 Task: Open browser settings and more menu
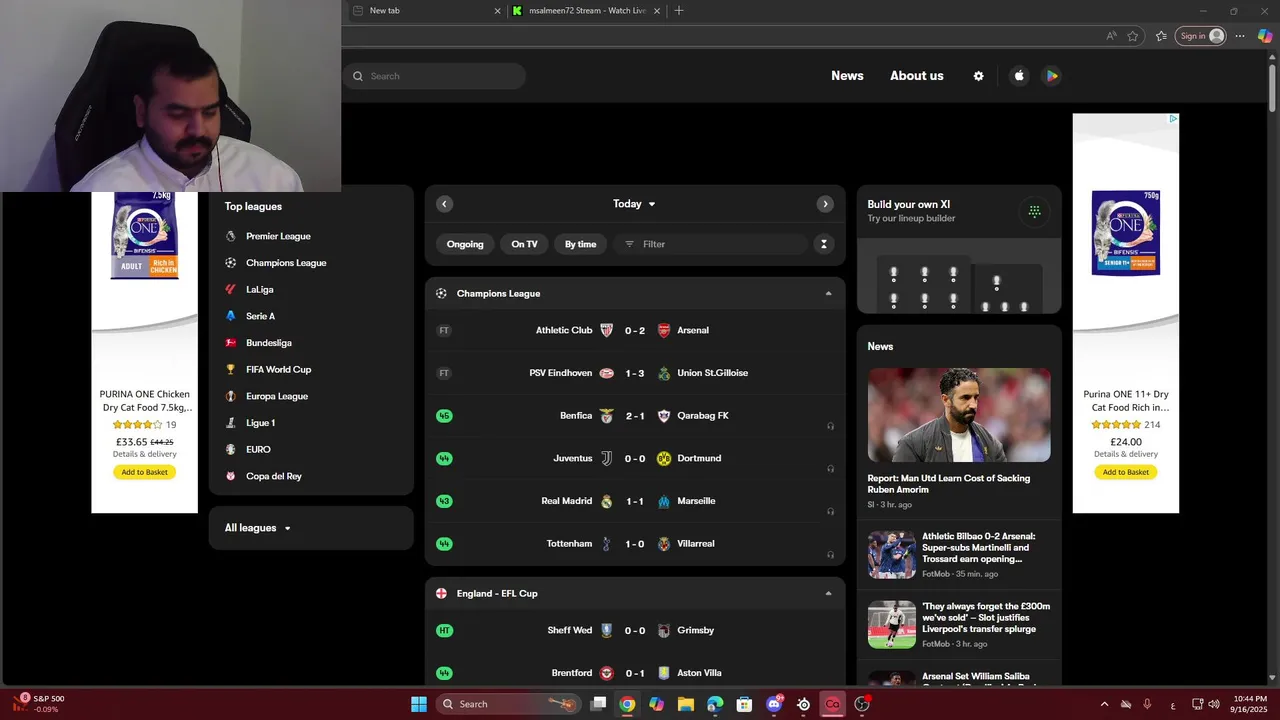(1240, 36)
